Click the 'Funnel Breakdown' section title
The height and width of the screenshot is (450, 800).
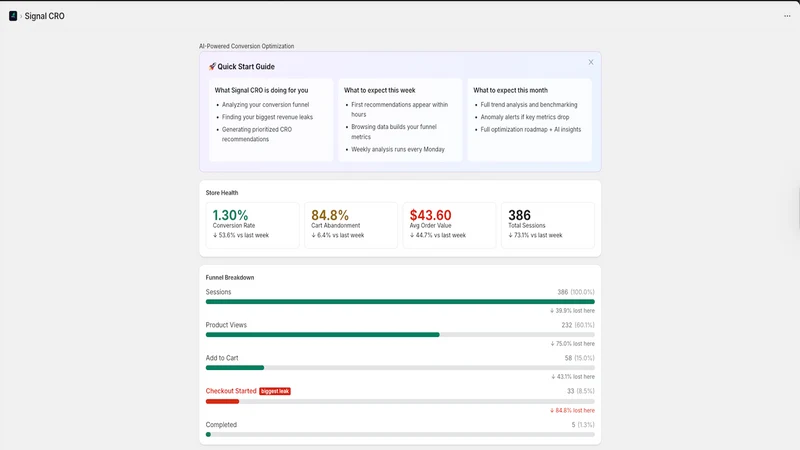[x=230, y=278]
